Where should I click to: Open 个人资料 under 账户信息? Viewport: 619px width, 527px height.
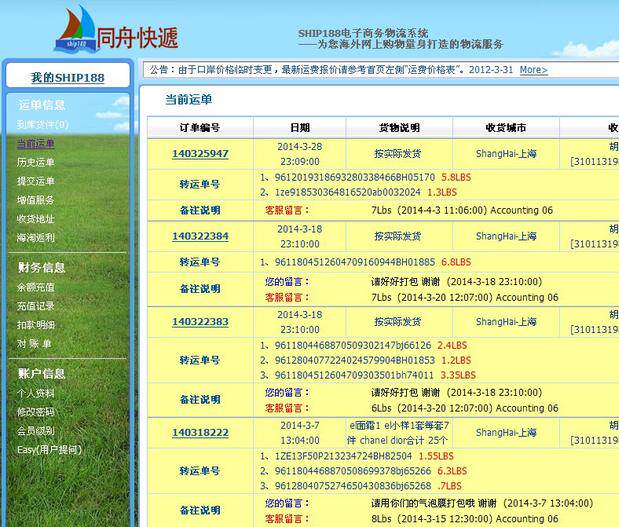36,393
